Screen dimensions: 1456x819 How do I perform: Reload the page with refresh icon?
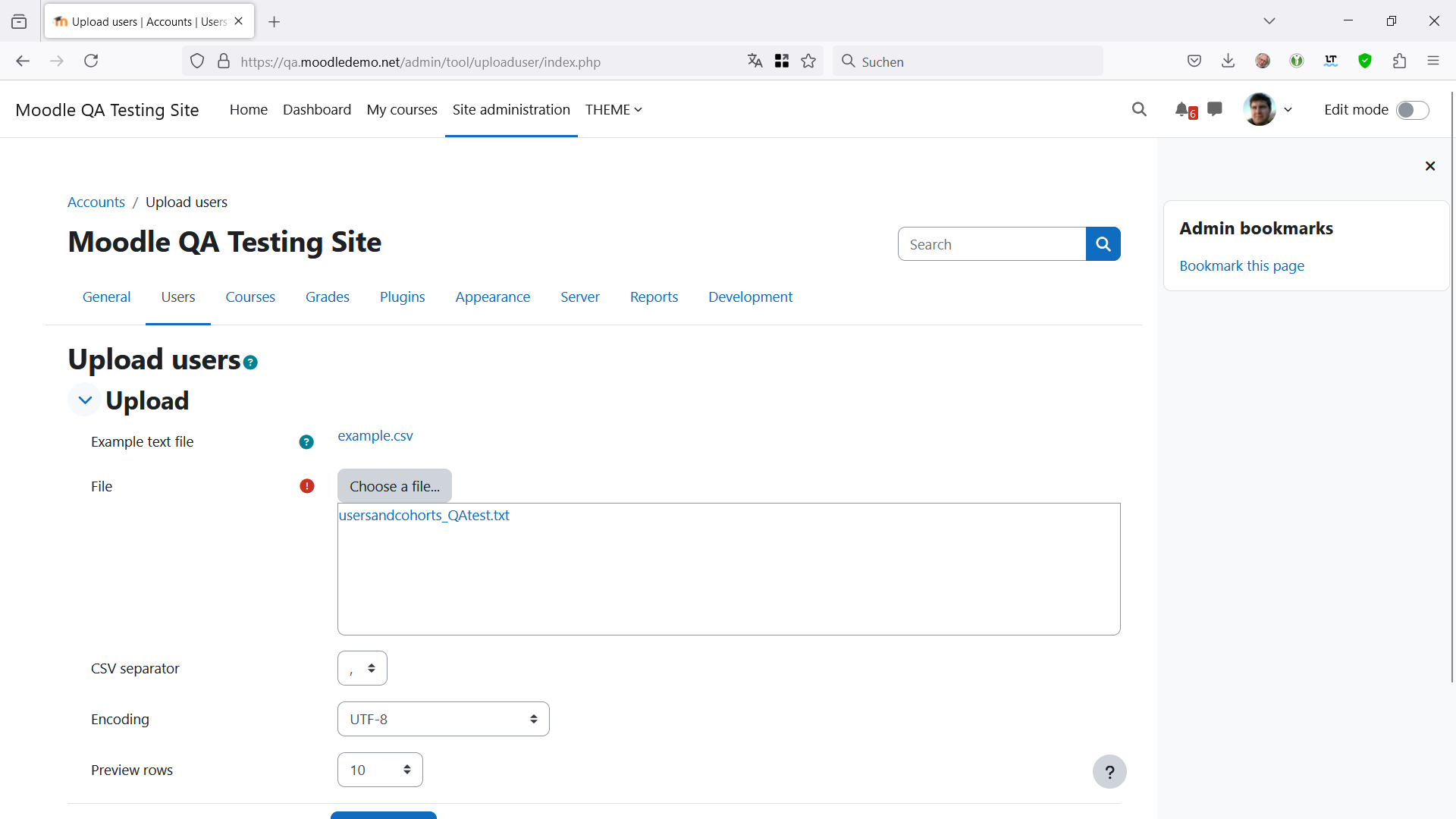click(x=91, y=61)
